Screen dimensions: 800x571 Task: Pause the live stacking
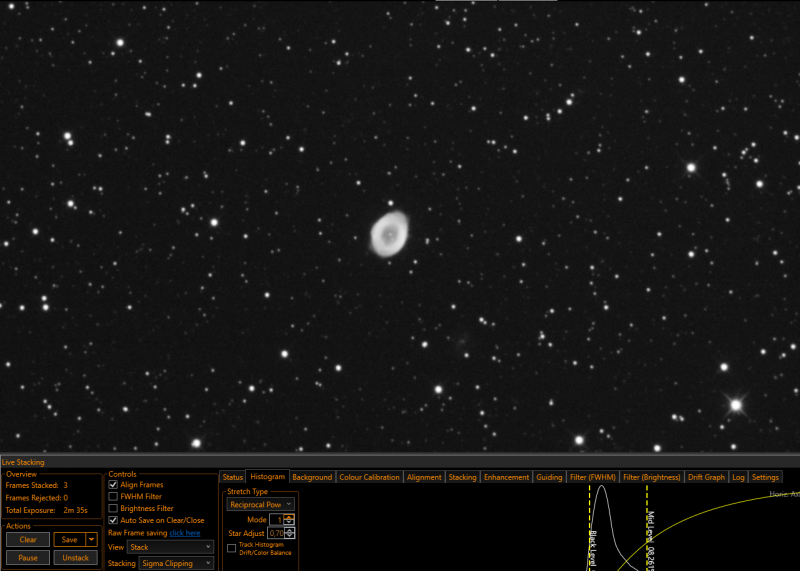pos(28,558)
